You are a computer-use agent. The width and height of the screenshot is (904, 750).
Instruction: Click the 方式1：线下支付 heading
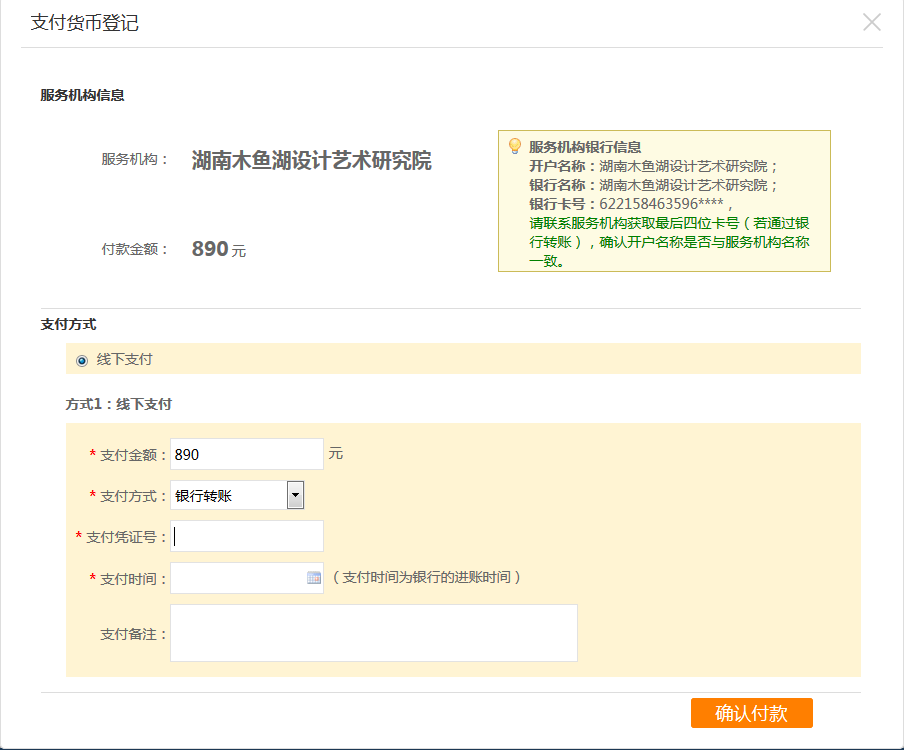119,404
